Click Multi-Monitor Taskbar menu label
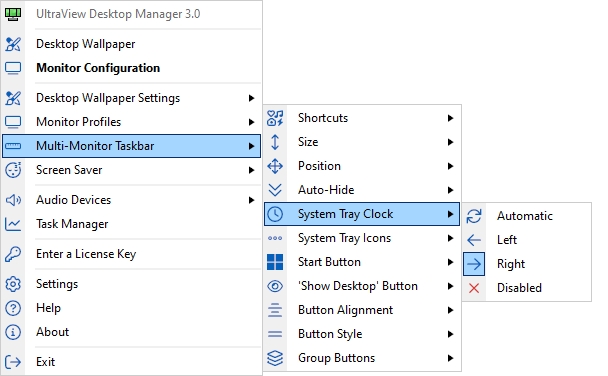The width and height of the screenshot is (608, 376). click(95, 146)
